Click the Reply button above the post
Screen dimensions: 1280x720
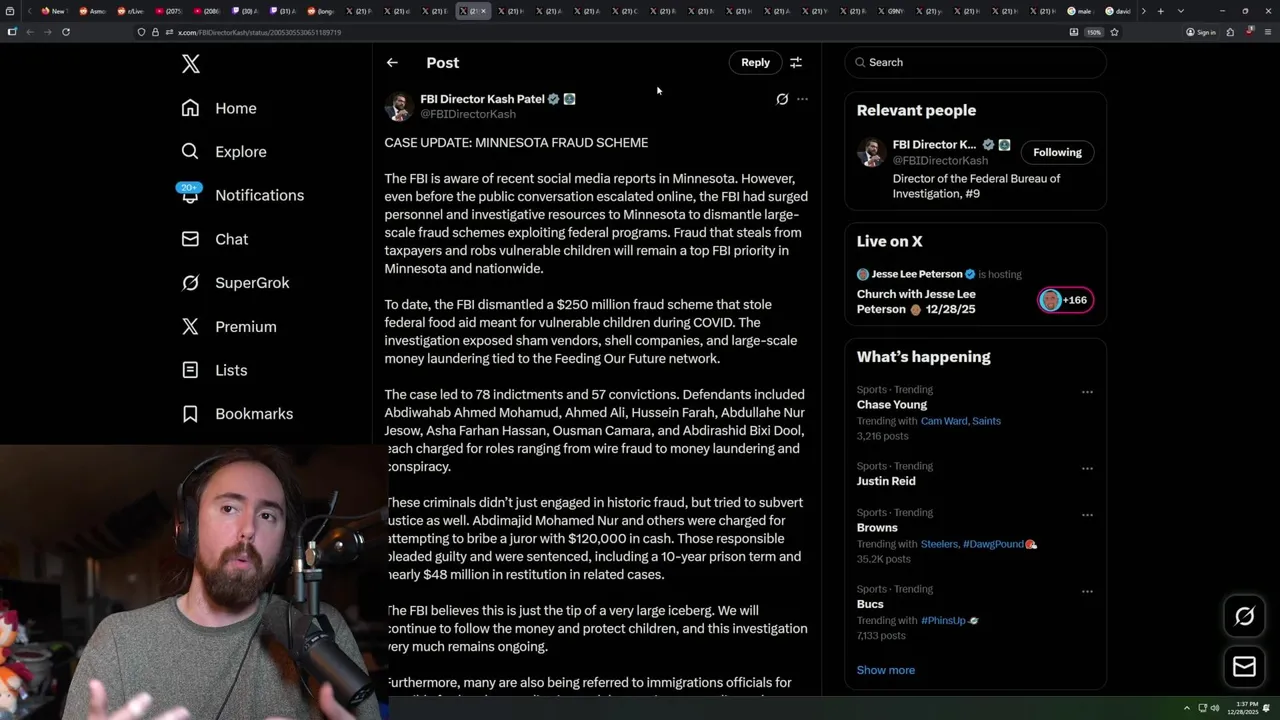(x=755, y=62)
